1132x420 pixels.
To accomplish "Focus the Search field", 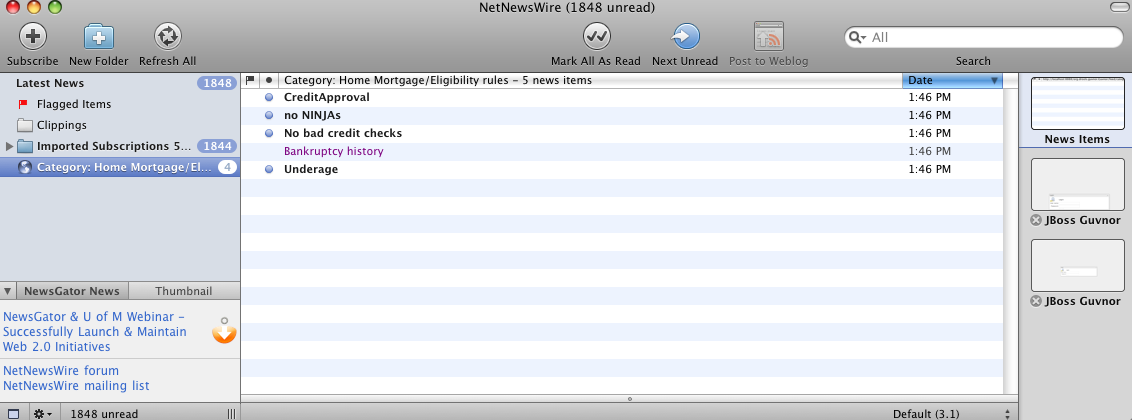I will pyautogui.click(x=983, y=38).
